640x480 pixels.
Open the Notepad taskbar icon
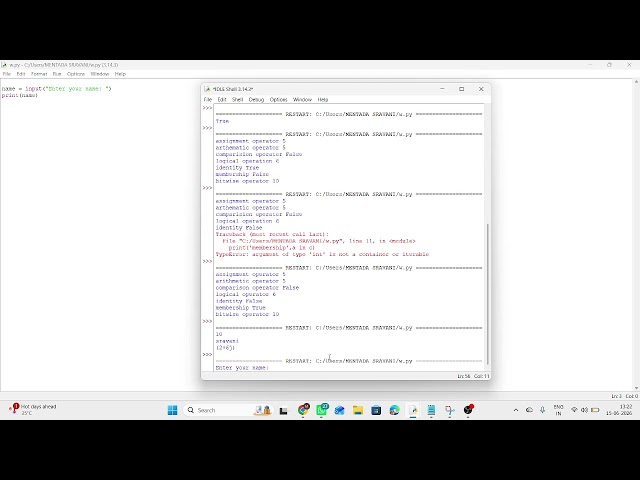click(431, 410)
